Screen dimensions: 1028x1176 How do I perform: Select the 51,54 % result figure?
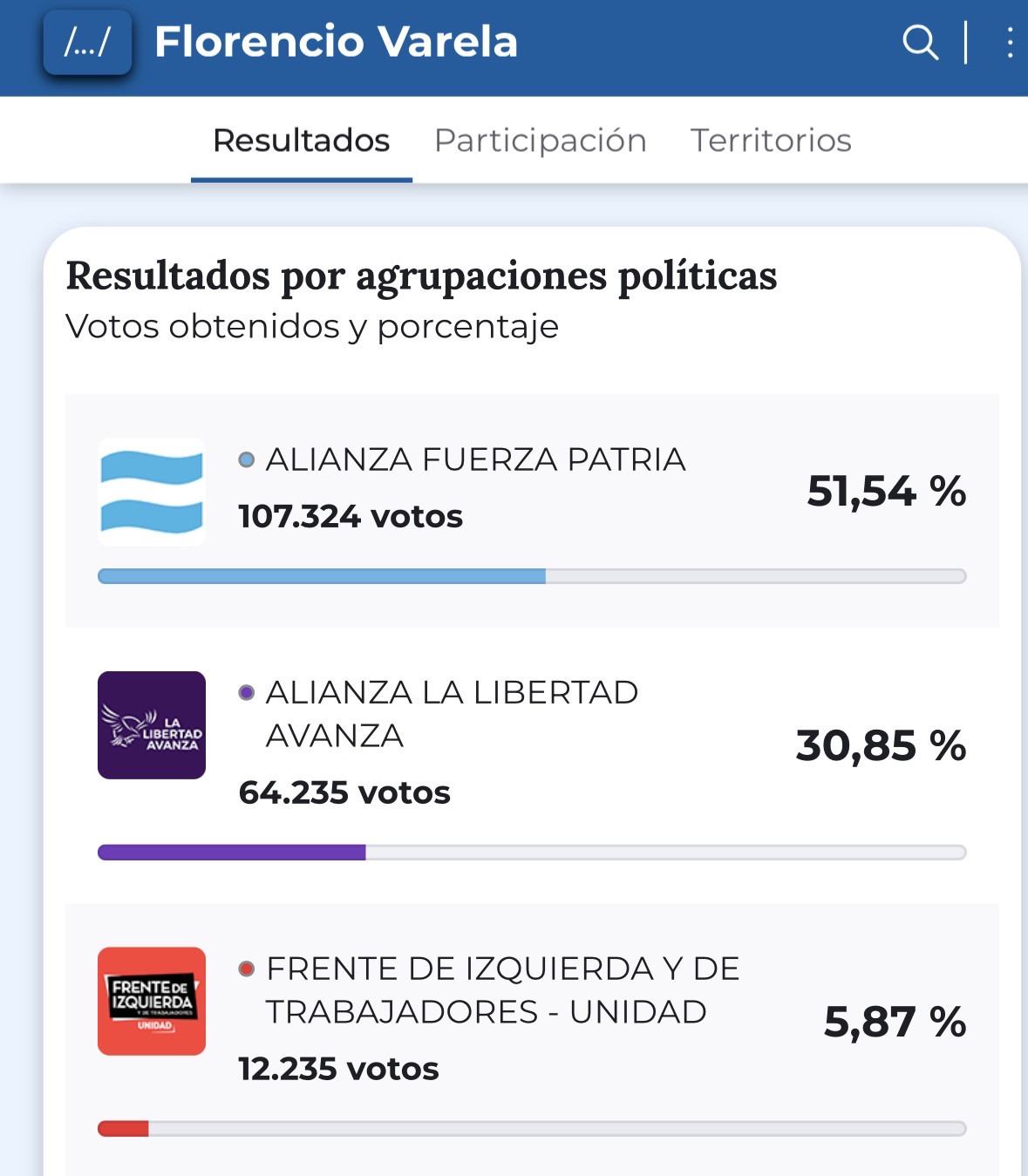(x=886, y=492)
